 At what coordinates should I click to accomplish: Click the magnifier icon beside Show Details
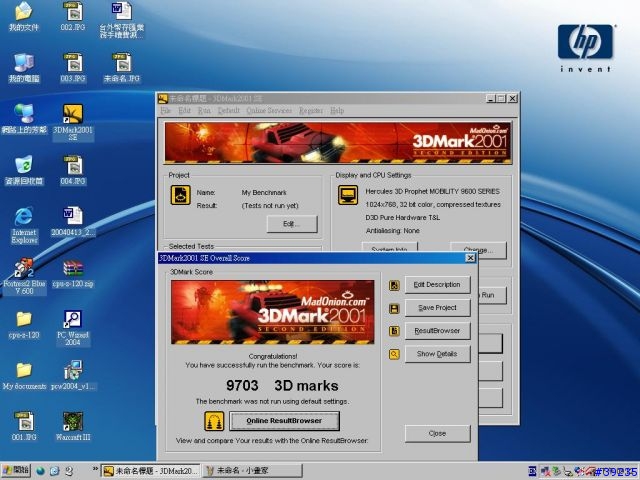(394, 354)
